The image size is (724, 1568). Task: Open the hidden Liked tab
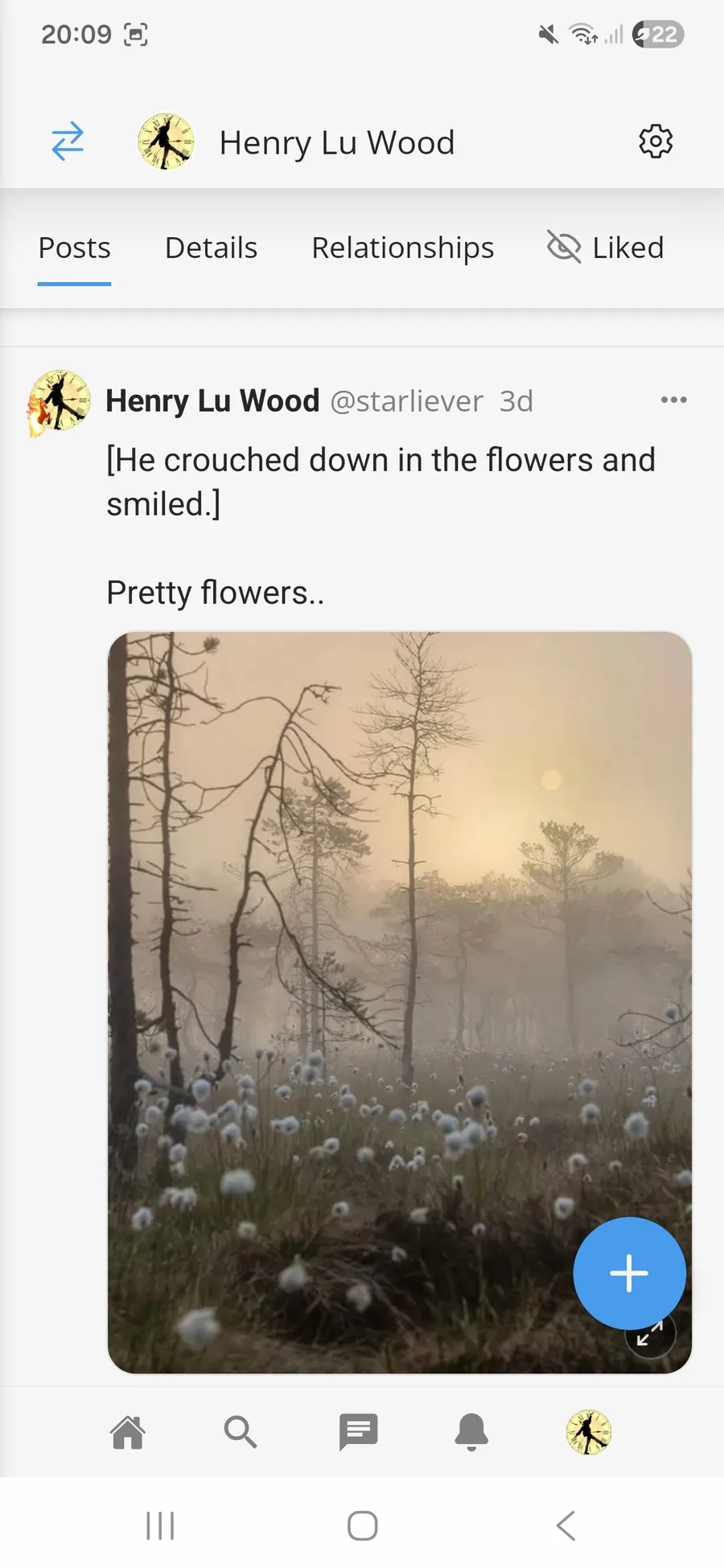[606, 248]
